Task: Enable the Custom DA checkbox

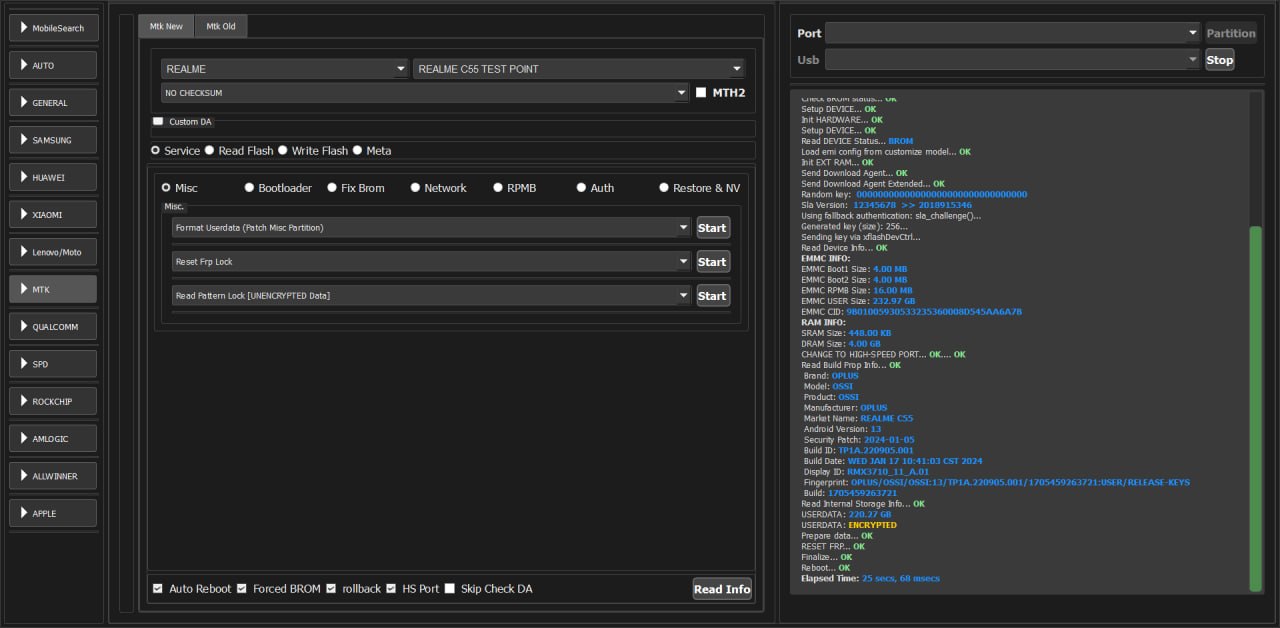Action: click(x=158, y=121)
